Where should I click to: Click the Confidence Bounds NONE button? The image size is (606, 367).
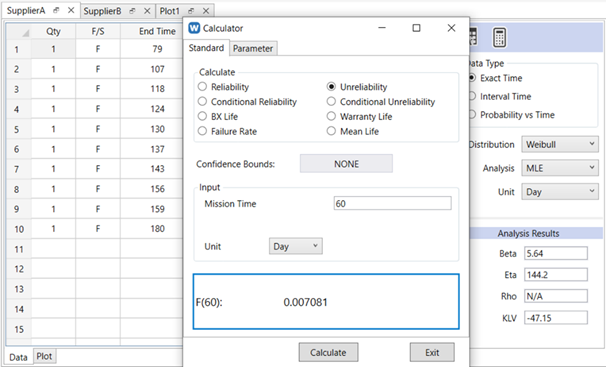point(346,164)
